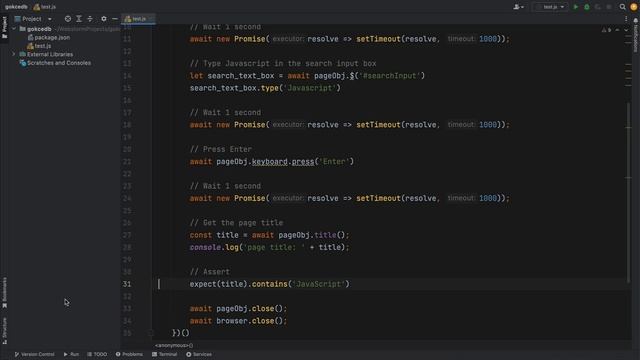Click 'JavaScript' inside the expect contains call
Screen dimensions: 640x360
[319, 284]
